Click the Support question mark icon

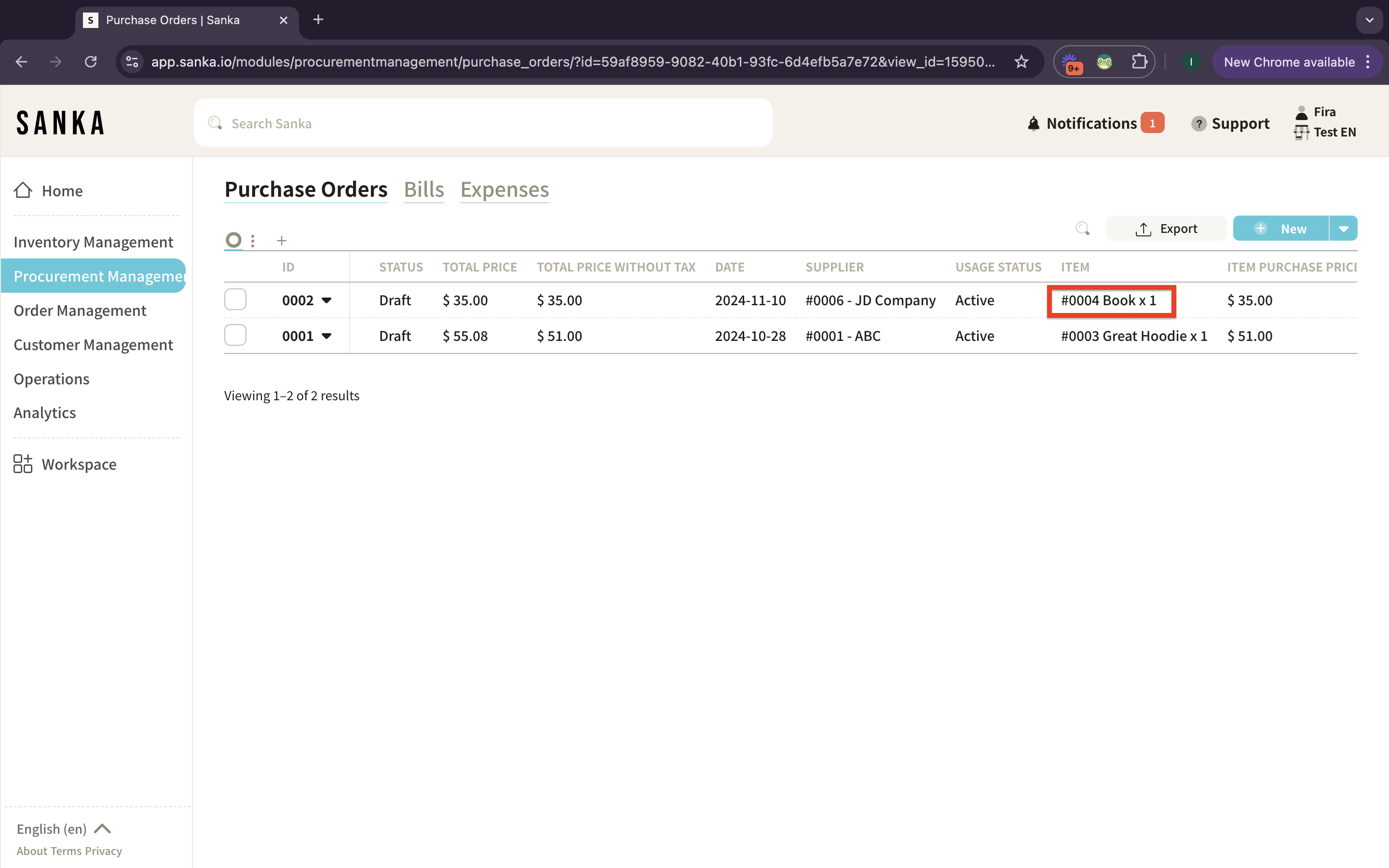point(1198,123)
